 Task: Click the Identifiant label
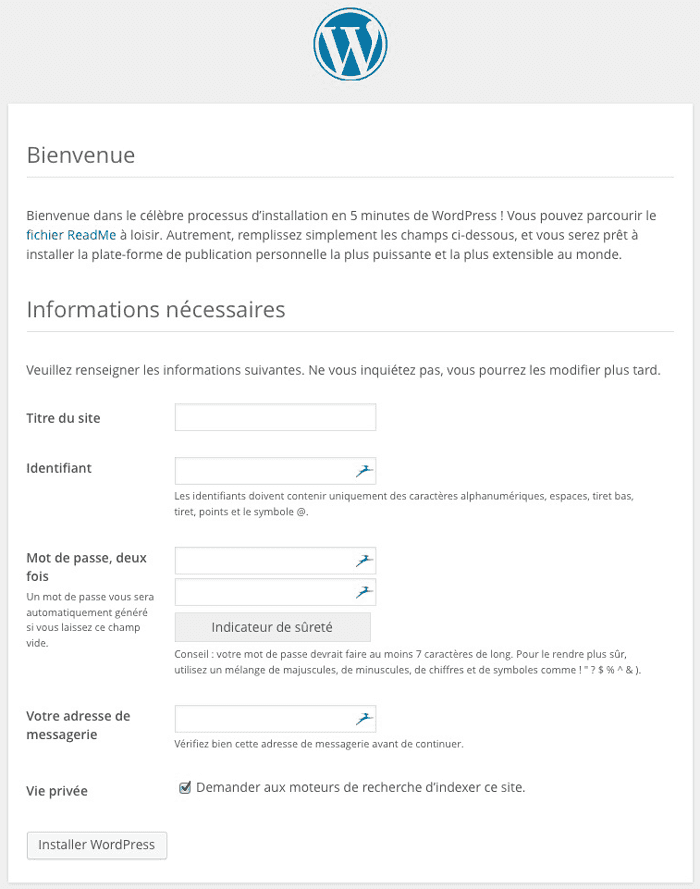coord(59,468)
